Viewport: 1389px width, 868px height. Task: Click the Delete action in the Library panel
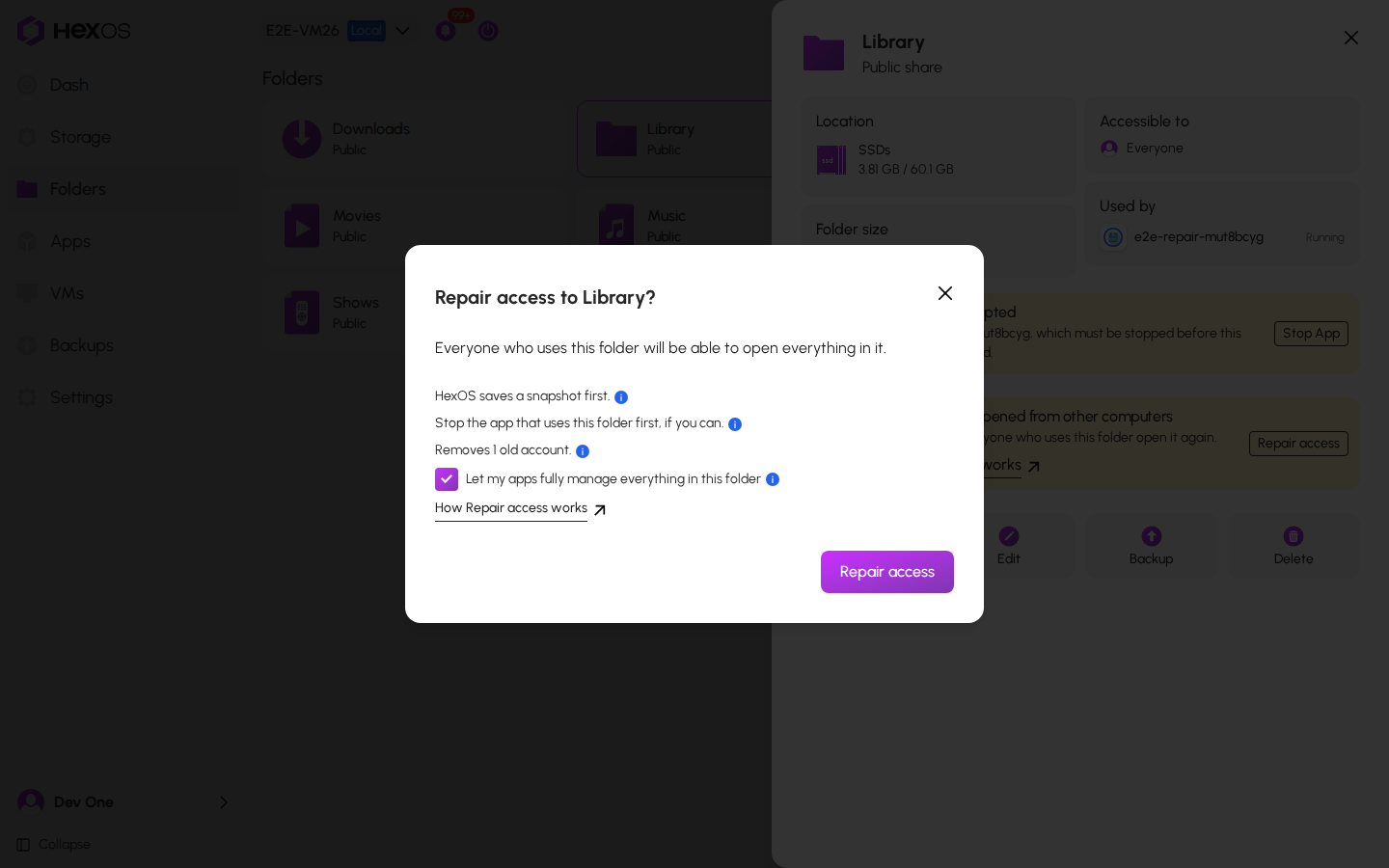click(x=1294, y=546)
